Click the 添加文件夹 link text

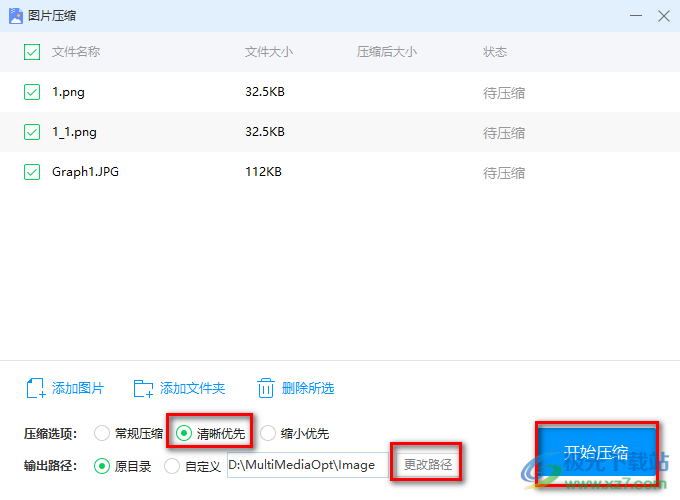pos(193,388)
